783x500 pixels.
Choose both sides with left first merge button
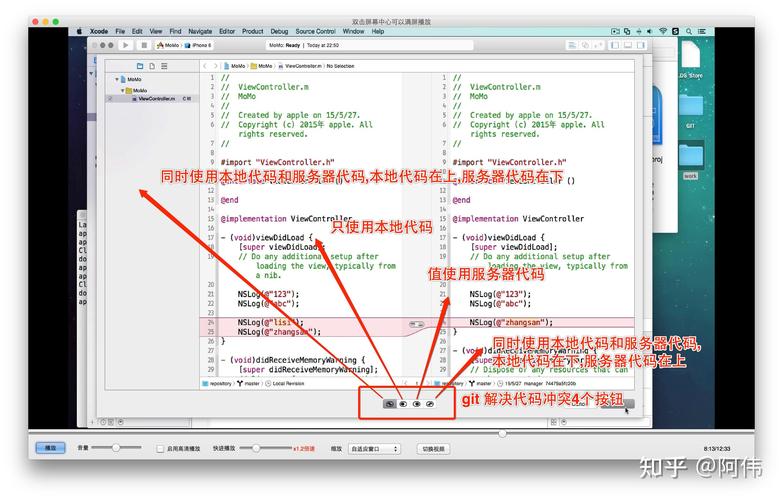coord(390,404)
